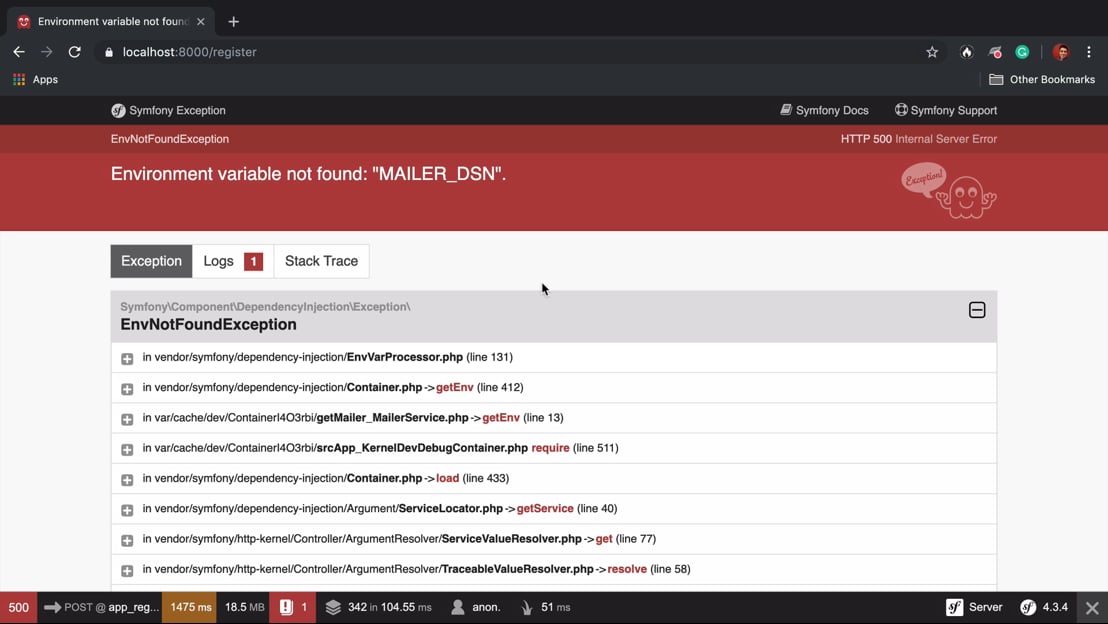The height and width of the screenshot is (624, 1108).
Task: Open the Symfony Docs link
Action: [x=824, y=110]
